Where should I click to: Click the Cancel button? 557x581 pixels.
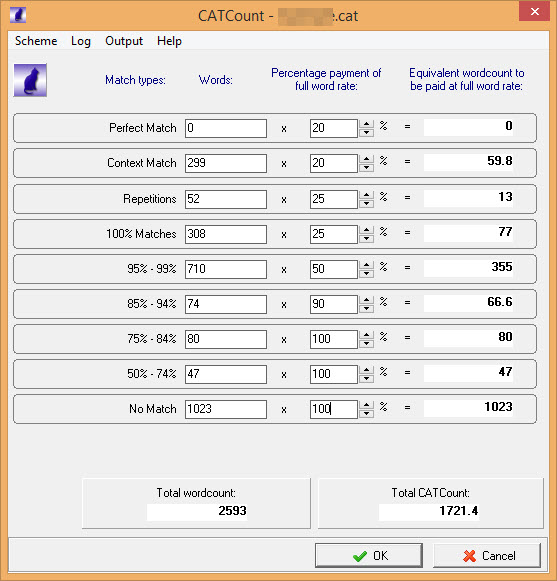coord(487,555)
